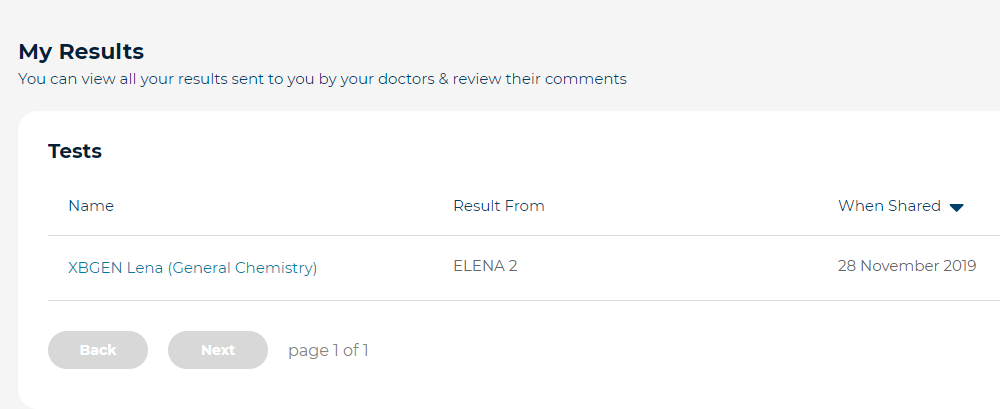
Task: Click the Result From column header
Action: [x=498, y=206]
